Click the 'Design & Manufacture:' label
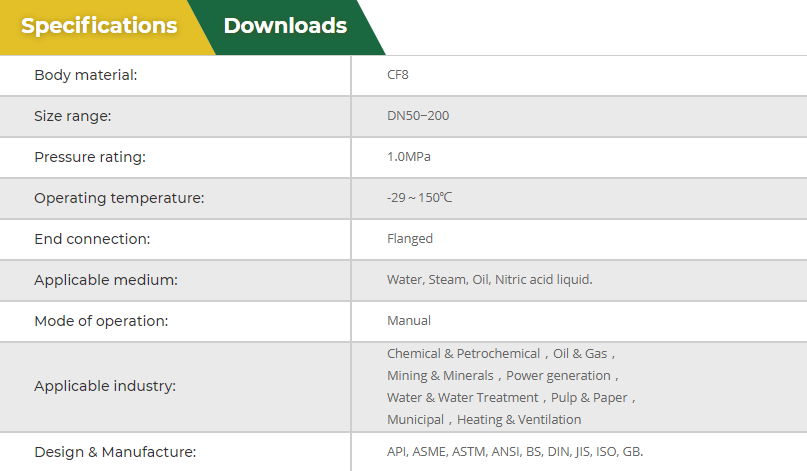The image size is (807, 471). click(115, 452)
